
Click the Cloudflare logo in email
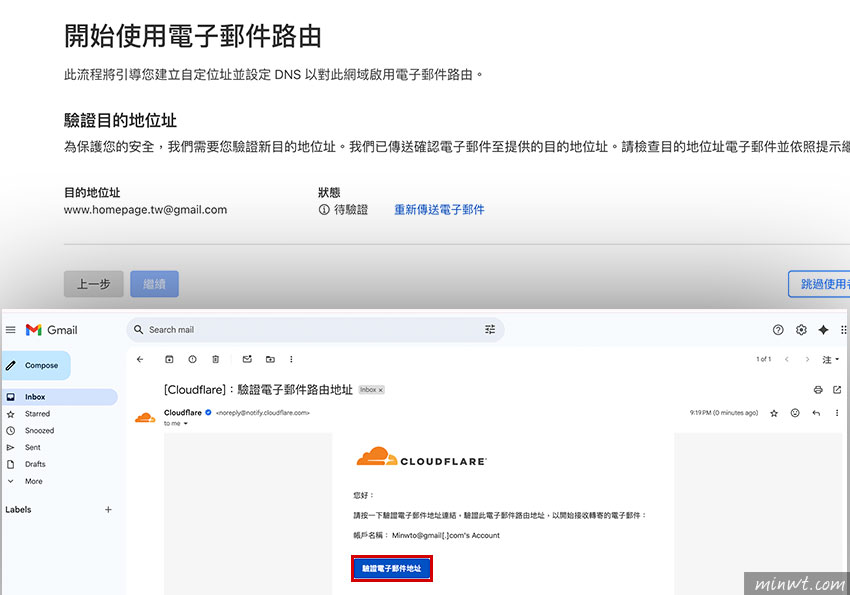point(421,457)
